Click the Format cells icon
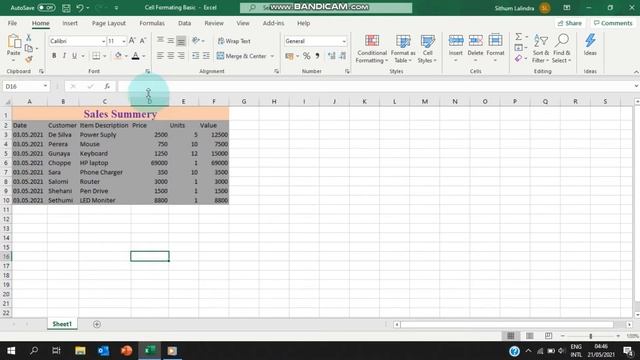The width and height of the screenshot is (640, 360). [495, 41]
